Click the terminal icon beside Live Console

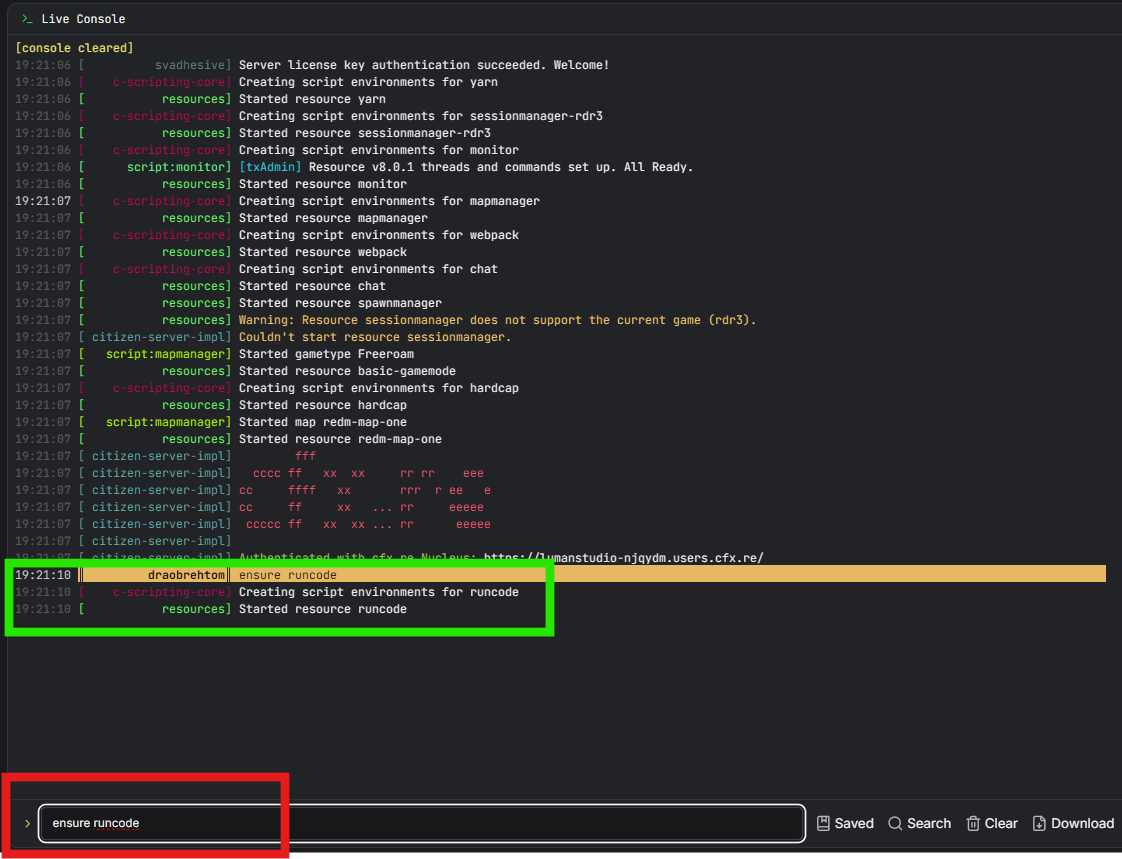click(x=27, y=19)
